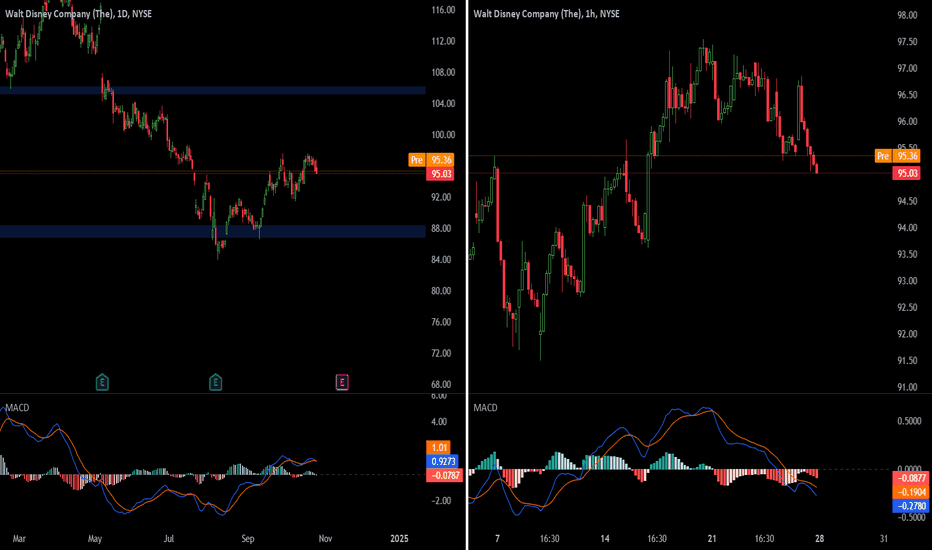This screenshot has height=550, width=932.
Task: Click the '31' date label on hourly axis
Action: (884, 539)
